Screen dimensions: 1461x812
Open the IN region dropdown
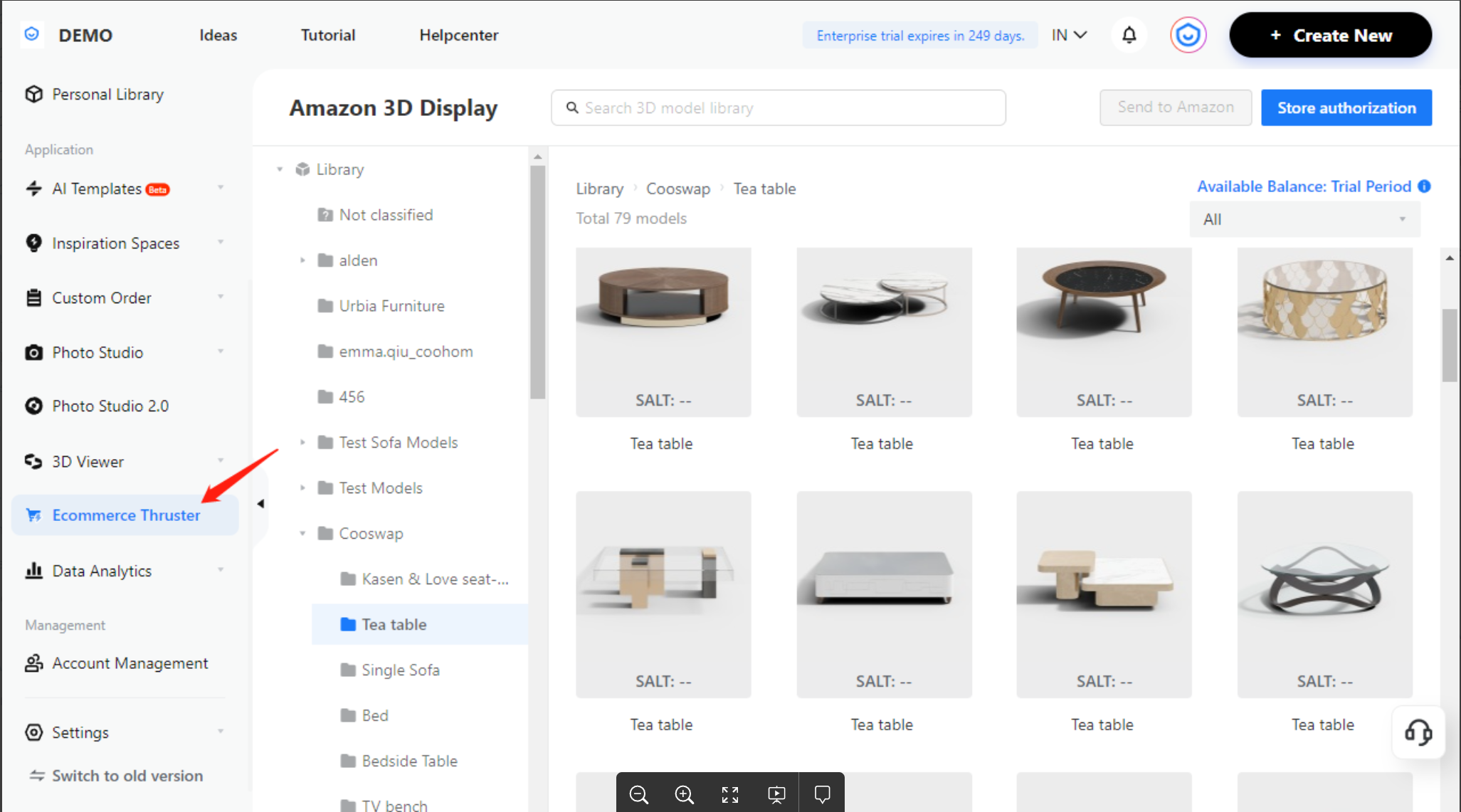tap(1069, 35)
